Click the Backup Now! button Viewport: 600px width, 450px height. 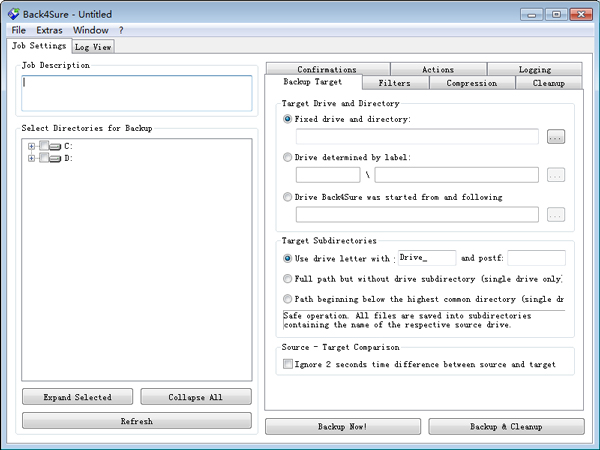click(x=343, y=426)
